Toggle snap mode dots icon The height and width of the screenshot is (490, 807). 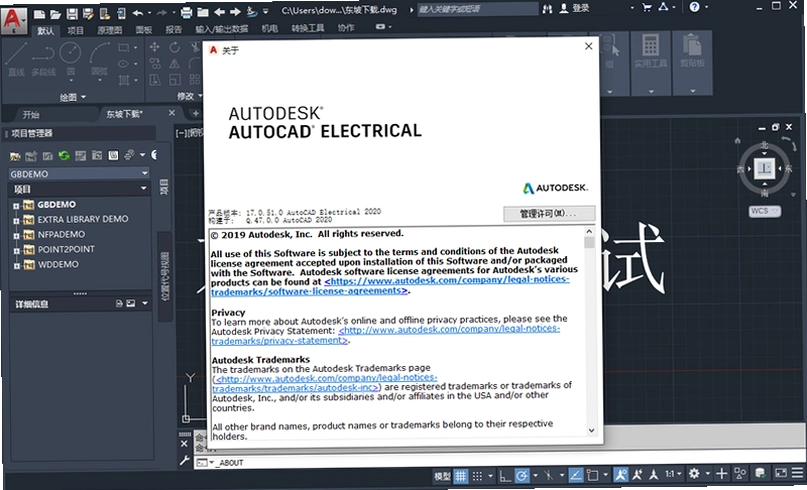coord(478,476)
